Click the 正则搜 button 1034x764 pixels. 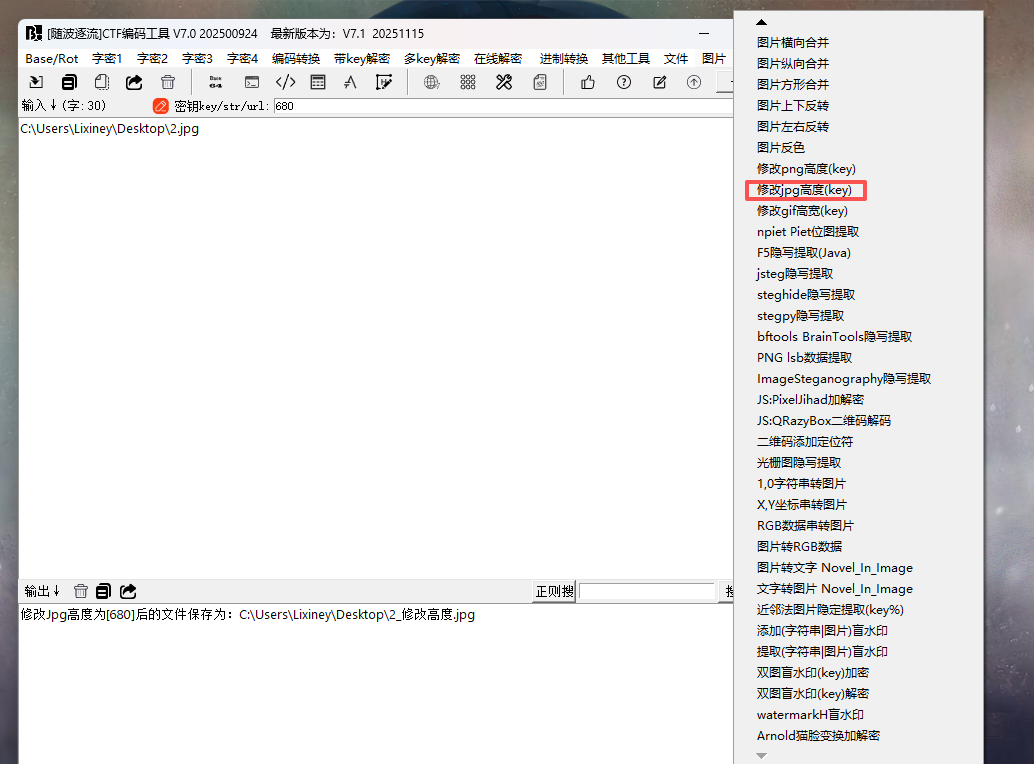[x=554, y=592]
